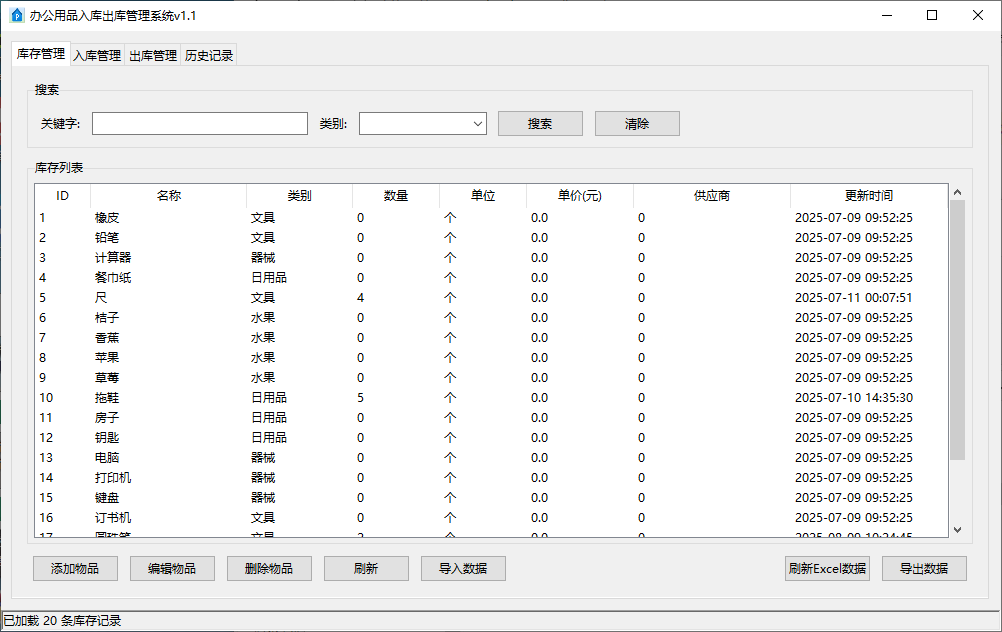Click the 导出数据 button

[x=924, y=568]
